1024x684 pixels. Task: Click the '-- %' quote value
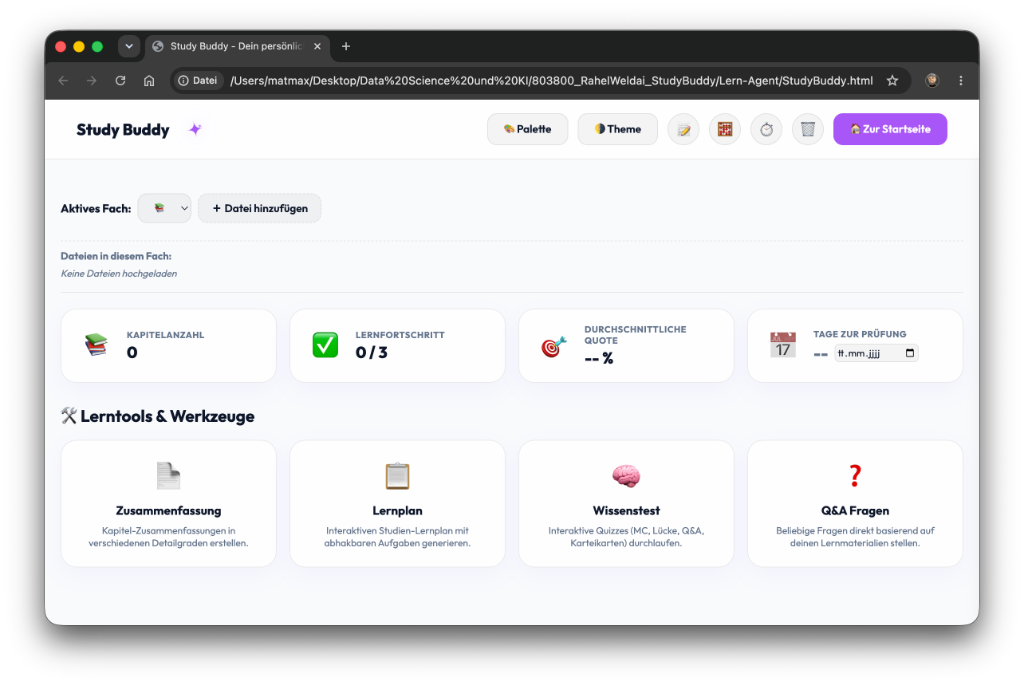coord(598,358)
